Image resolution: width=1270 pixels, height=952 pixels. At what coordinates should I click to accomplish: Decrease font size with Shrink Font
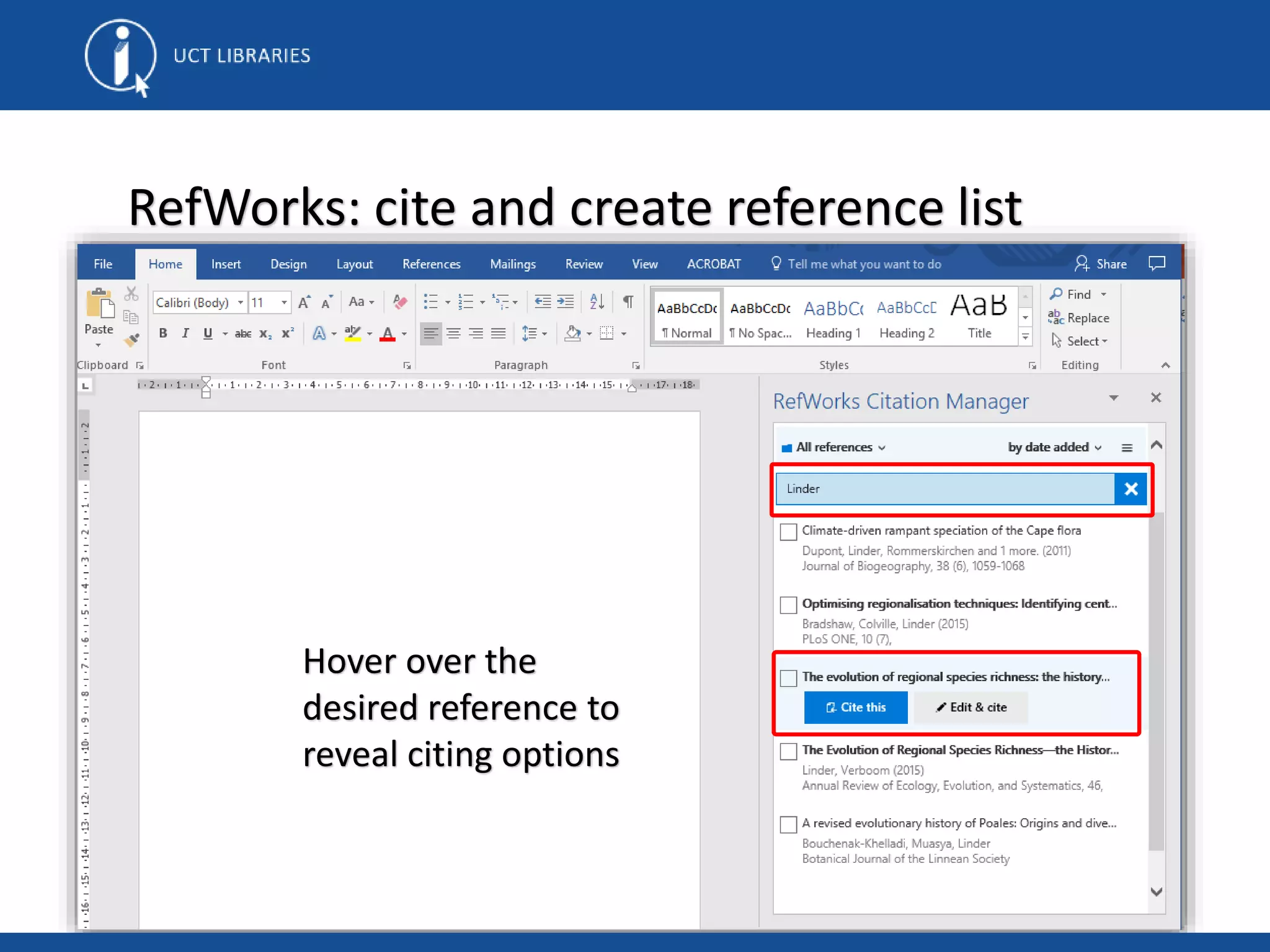pyautogui.click(x=327, y=302)
